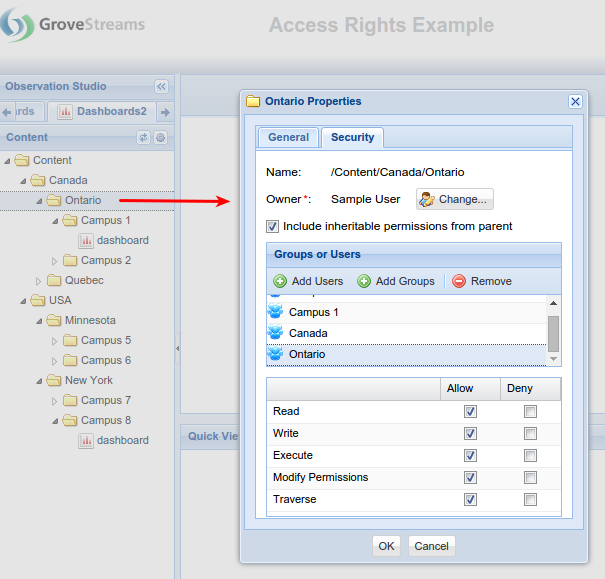Expand the Quebec folder
This screenshot has width=605, height=579.
point(40,281)
